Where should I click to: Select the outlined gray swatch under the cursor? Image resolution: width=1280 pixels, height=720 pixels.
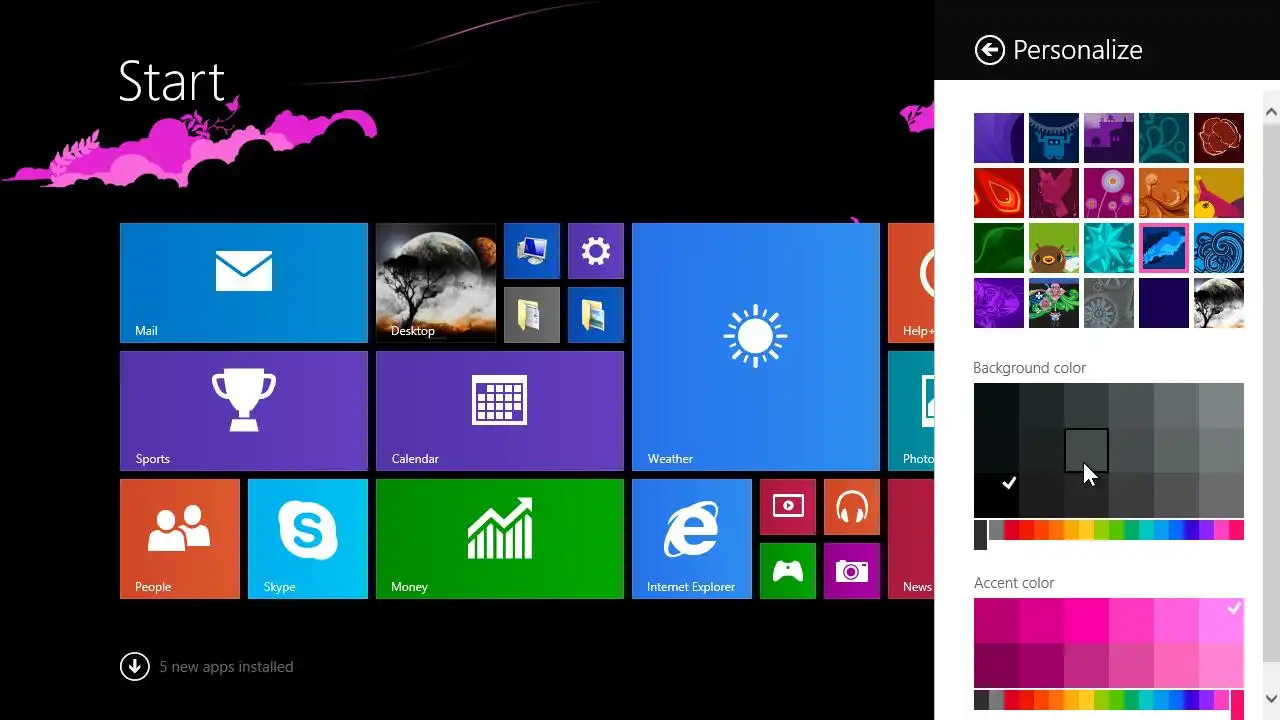[x=1086, y=450]
